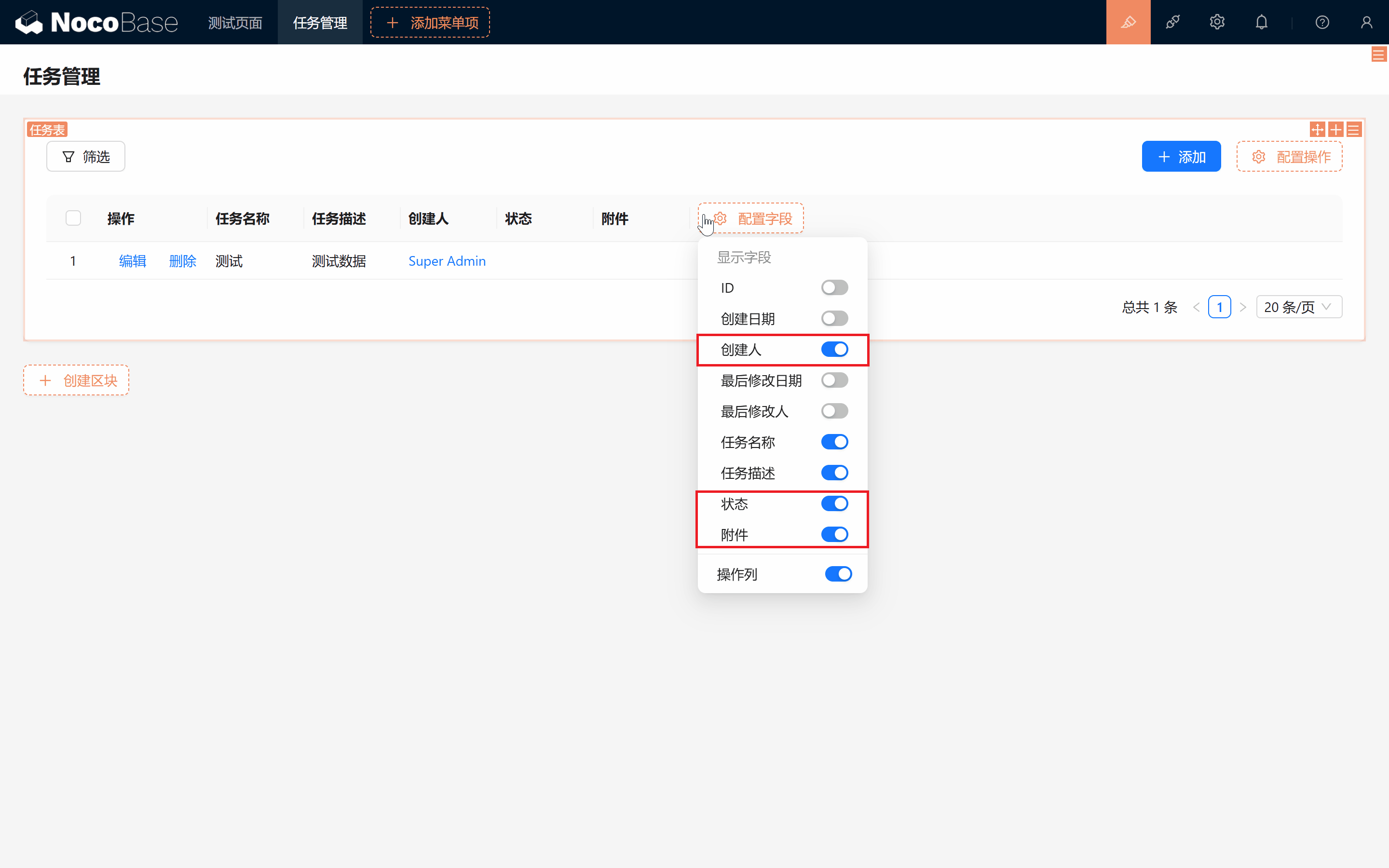Screen dimensions: 1389x868
Task: Open settings gear in top bar
Action: (1217, 22)
